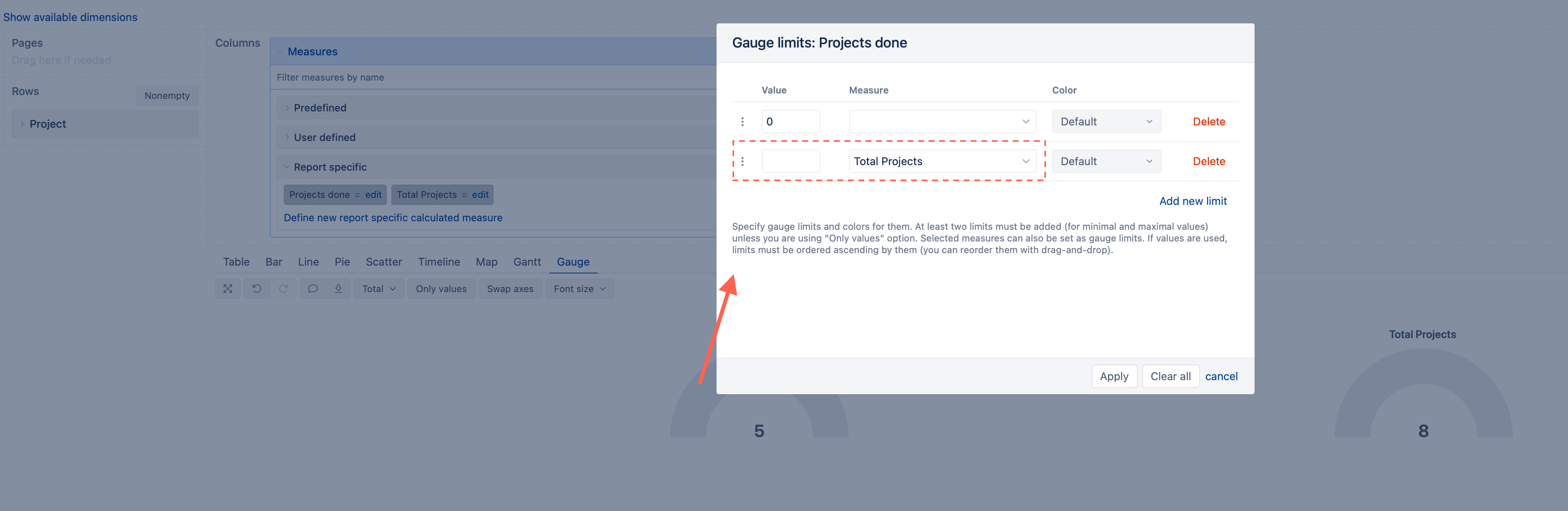Click the export download icon in the toolbar
The width and height of the screenshot is (1568, 511).
pyautogui.click(x=338, y=289)
